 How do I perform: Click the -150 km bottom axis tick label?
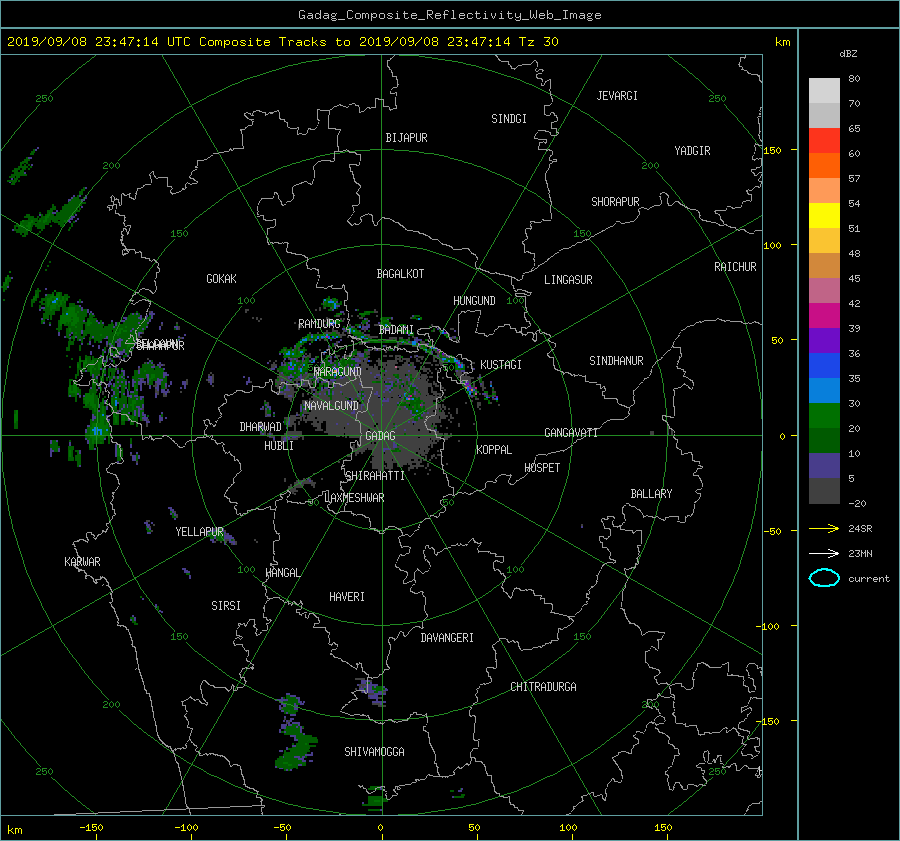click(x=91, y=828)
